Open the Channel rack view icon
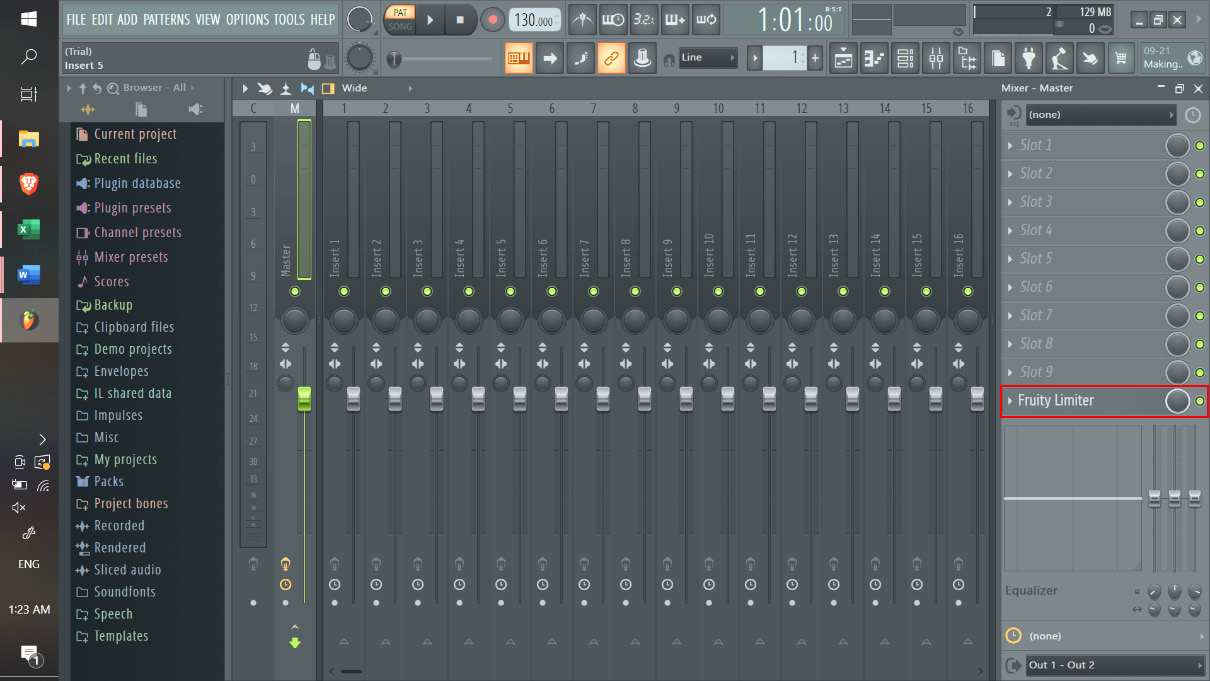The image size is (1210, 681). click(905, 59)
